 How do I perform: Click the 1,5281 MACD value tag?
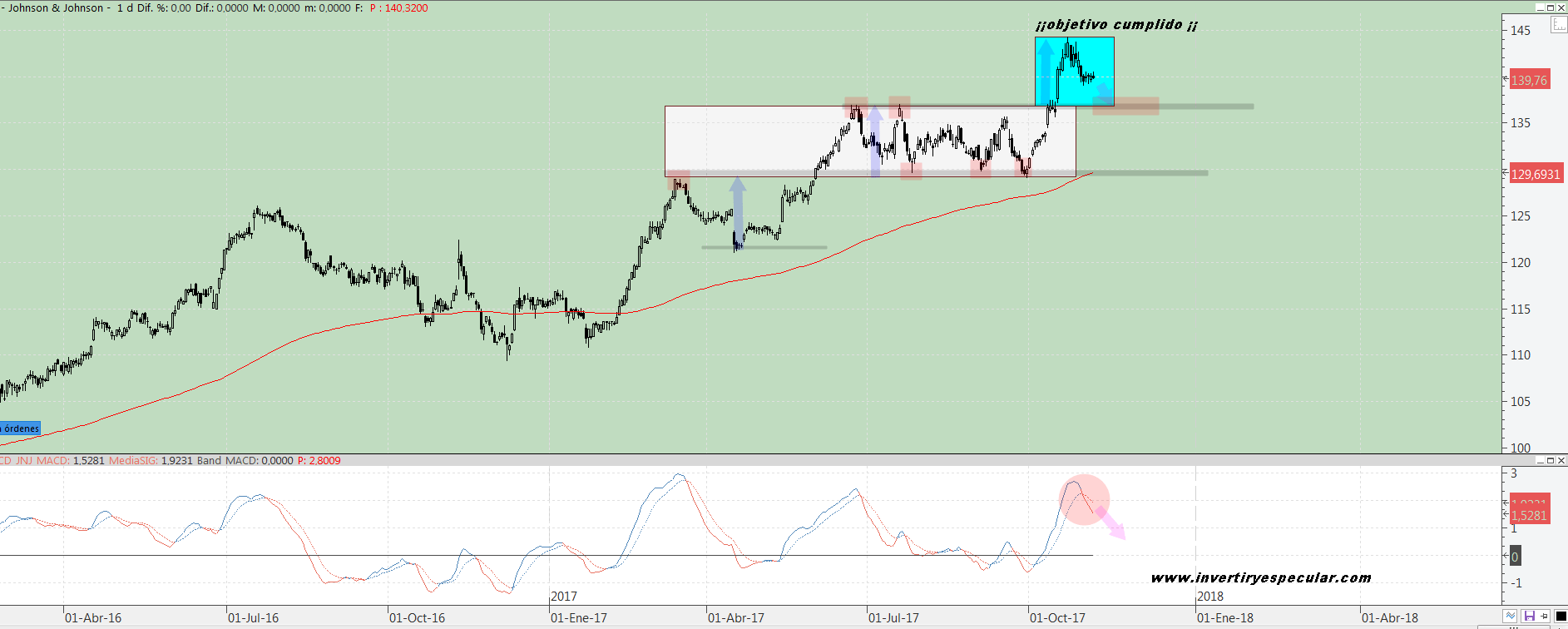click(x=1529, y=516)
